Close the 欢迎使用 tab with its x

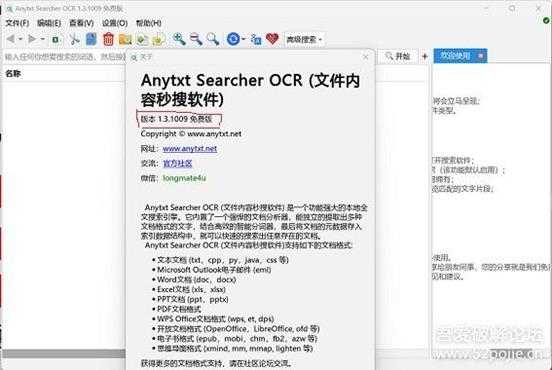point(481,56)
